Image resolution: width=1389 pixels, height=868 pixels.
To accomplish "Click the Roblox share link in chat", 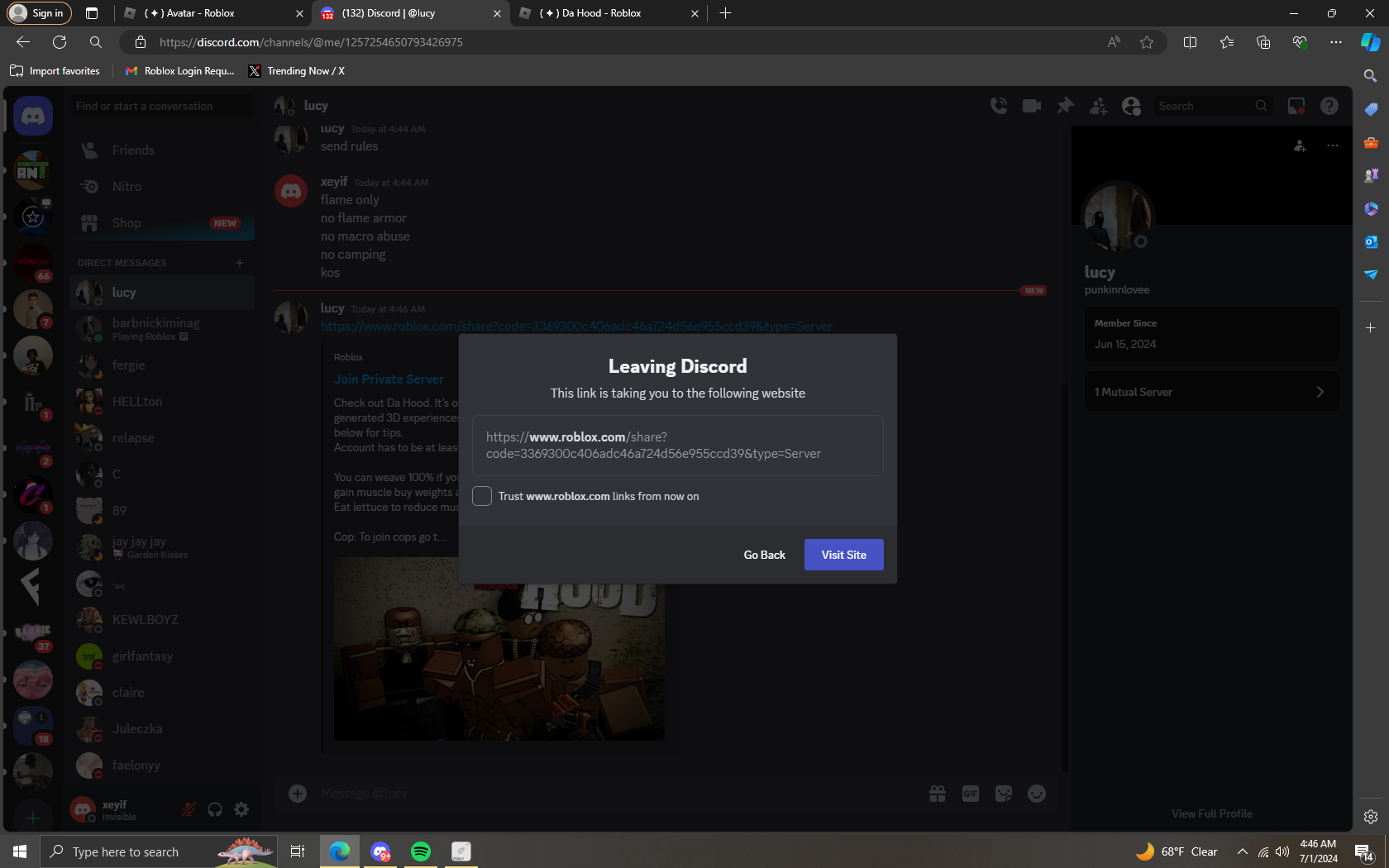I will coord(576,327).
